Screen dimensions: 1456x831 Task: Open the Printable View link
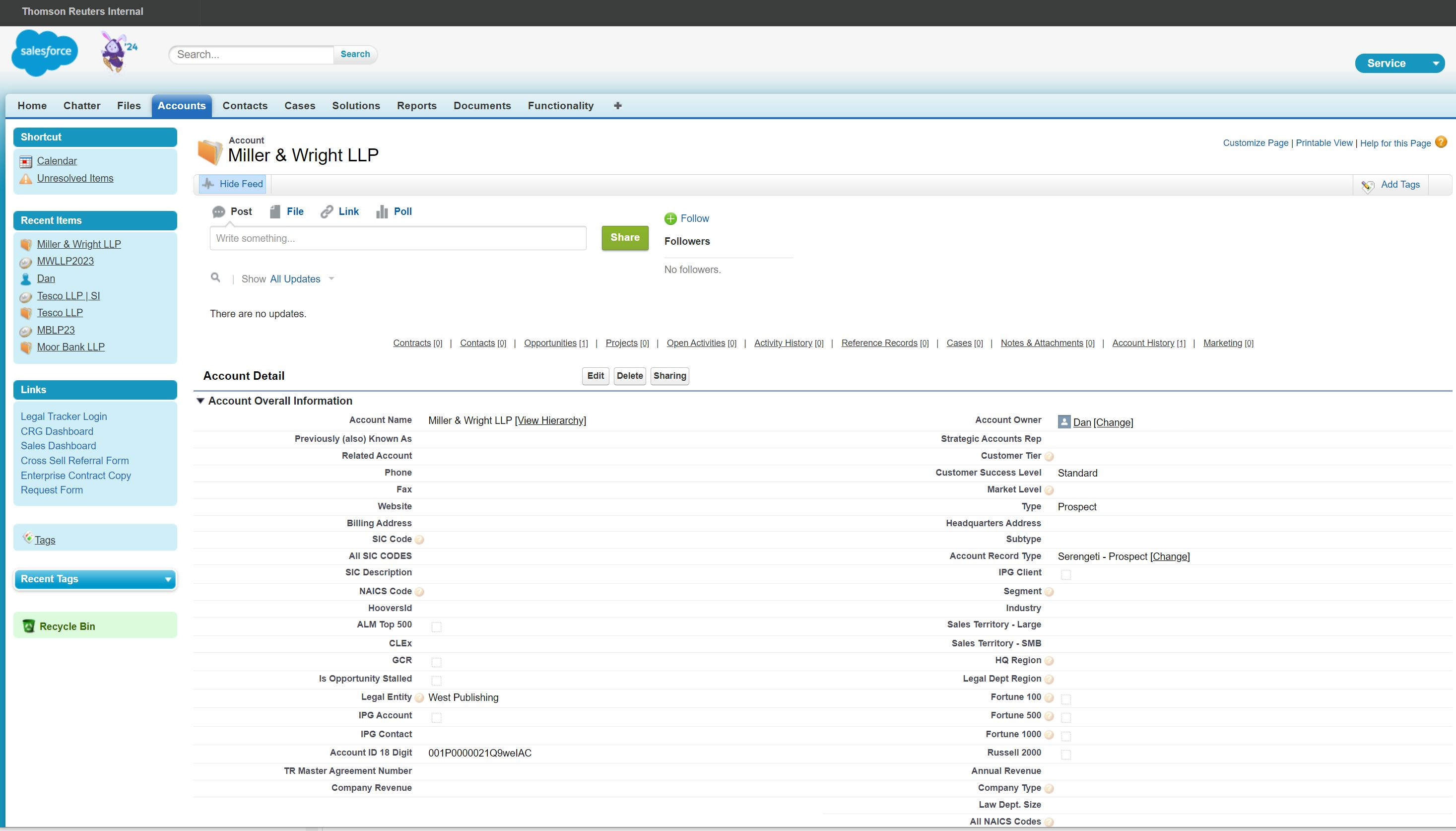point(1324,142)
